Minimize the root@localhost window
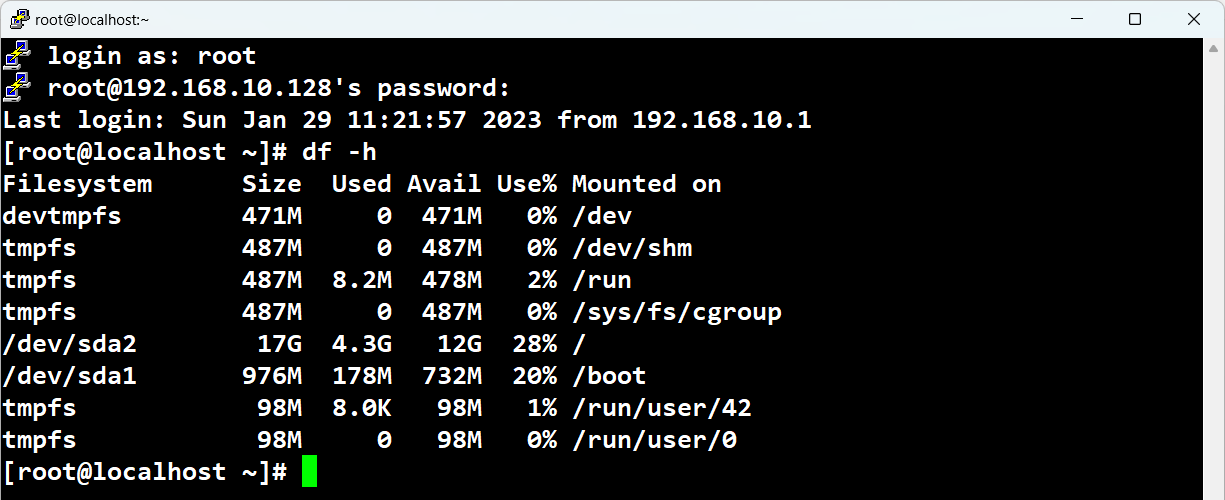This screenshot has width=1225, height=500. pyautogui.click(x=1075, y=19)
